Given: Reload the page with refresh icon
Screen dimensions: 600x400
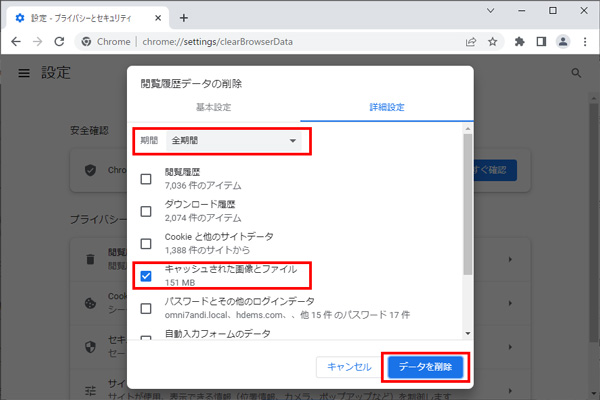Looking at the screenshot, I should click(x=59, y=41).
